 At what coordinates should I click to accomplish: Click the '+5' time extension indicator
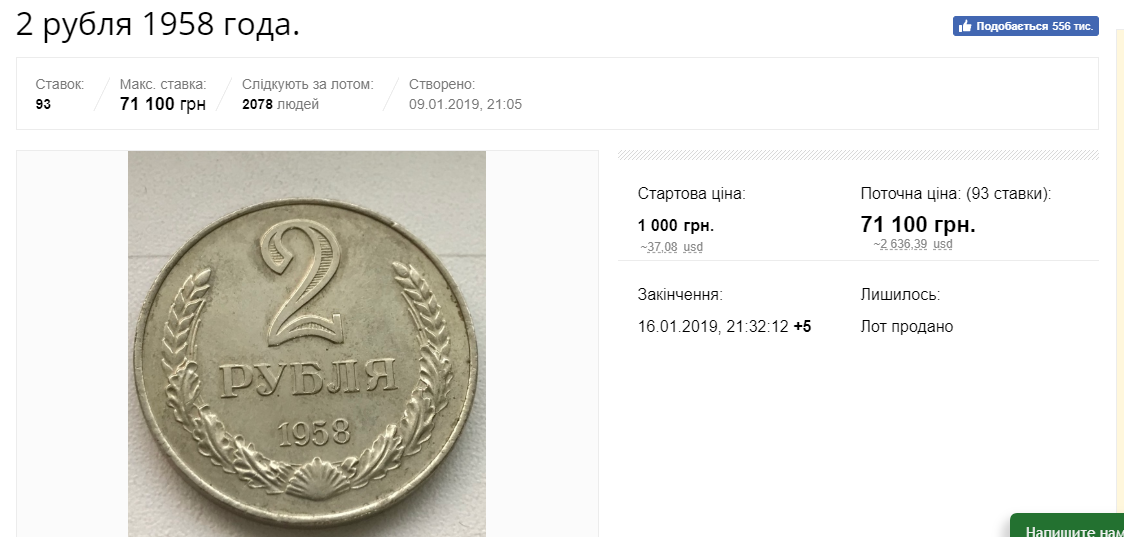click(802, 327)
